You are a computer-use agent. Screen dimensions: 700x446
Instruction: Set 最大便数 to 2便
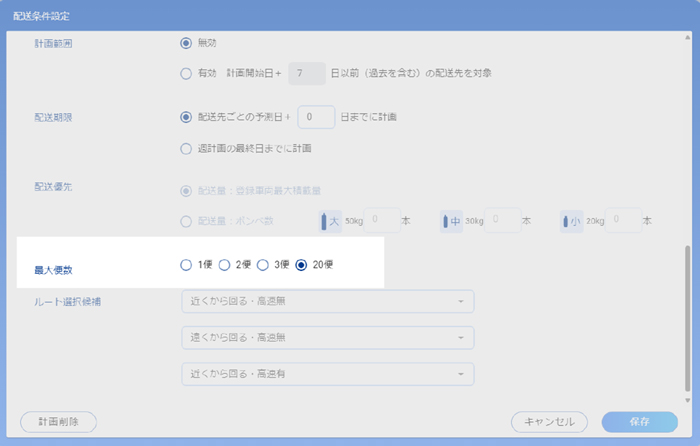tap(224, 265)
